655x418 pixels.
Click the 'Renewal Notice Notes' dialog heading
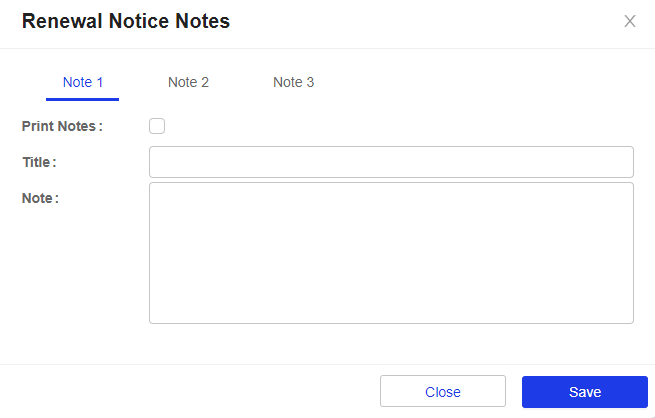[x=126, y=21]
